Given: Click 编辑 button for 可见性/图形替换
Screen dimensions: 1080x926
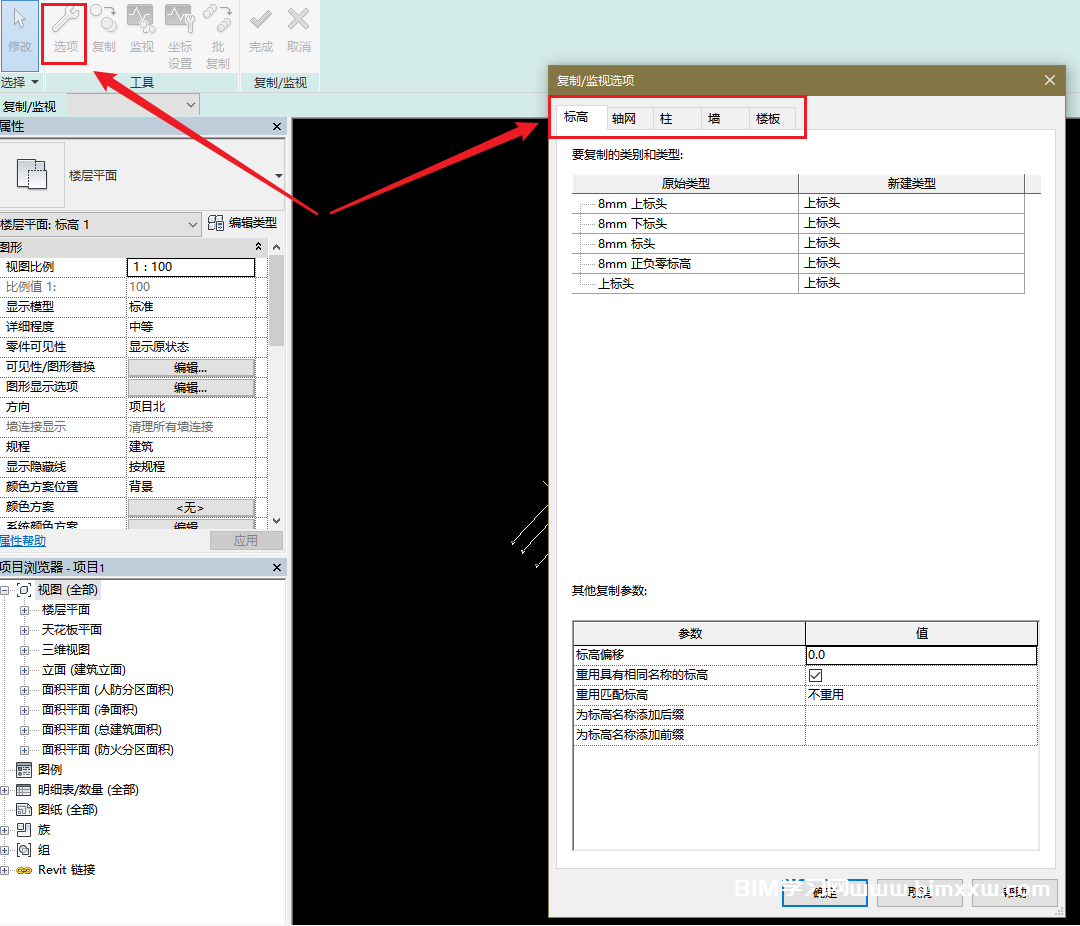Looking at the screenshot, I should click(191, 367).
